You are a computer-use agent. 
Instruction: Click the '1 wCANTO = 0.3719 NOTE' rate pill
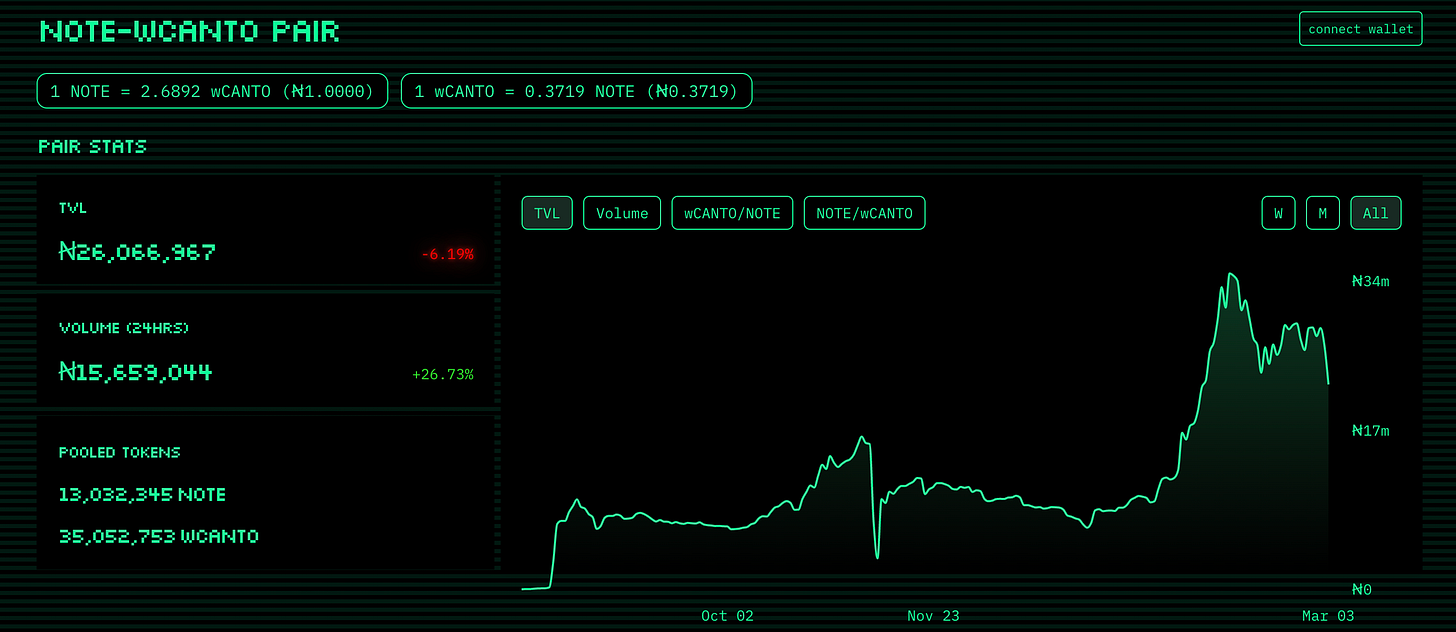(x=576, y=91)
